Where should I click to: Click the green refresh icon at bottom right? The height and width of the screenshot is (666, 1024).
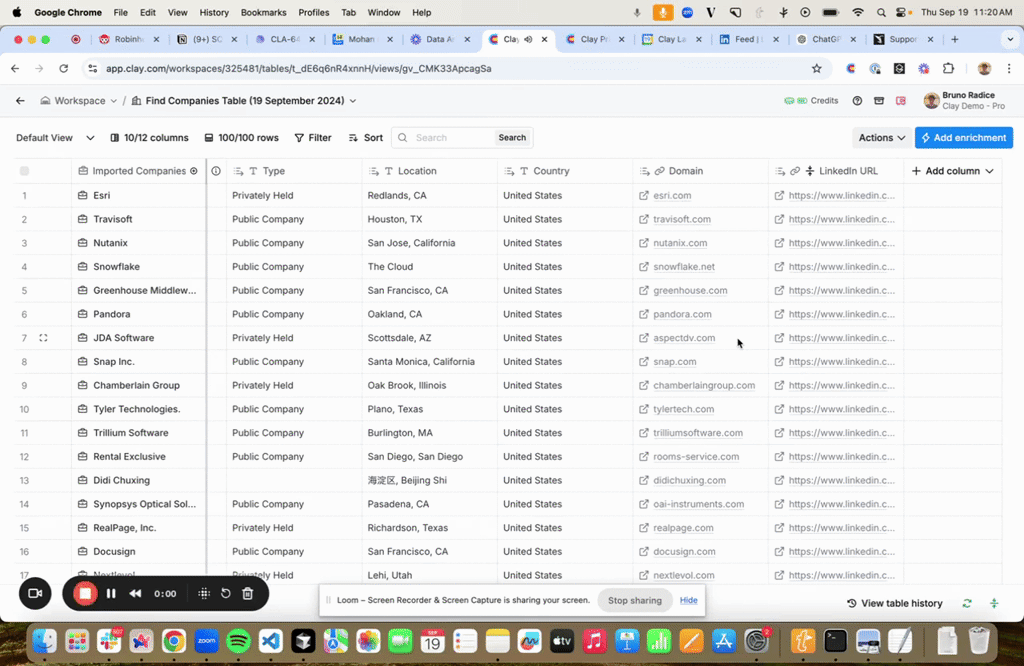pos(967,603)
